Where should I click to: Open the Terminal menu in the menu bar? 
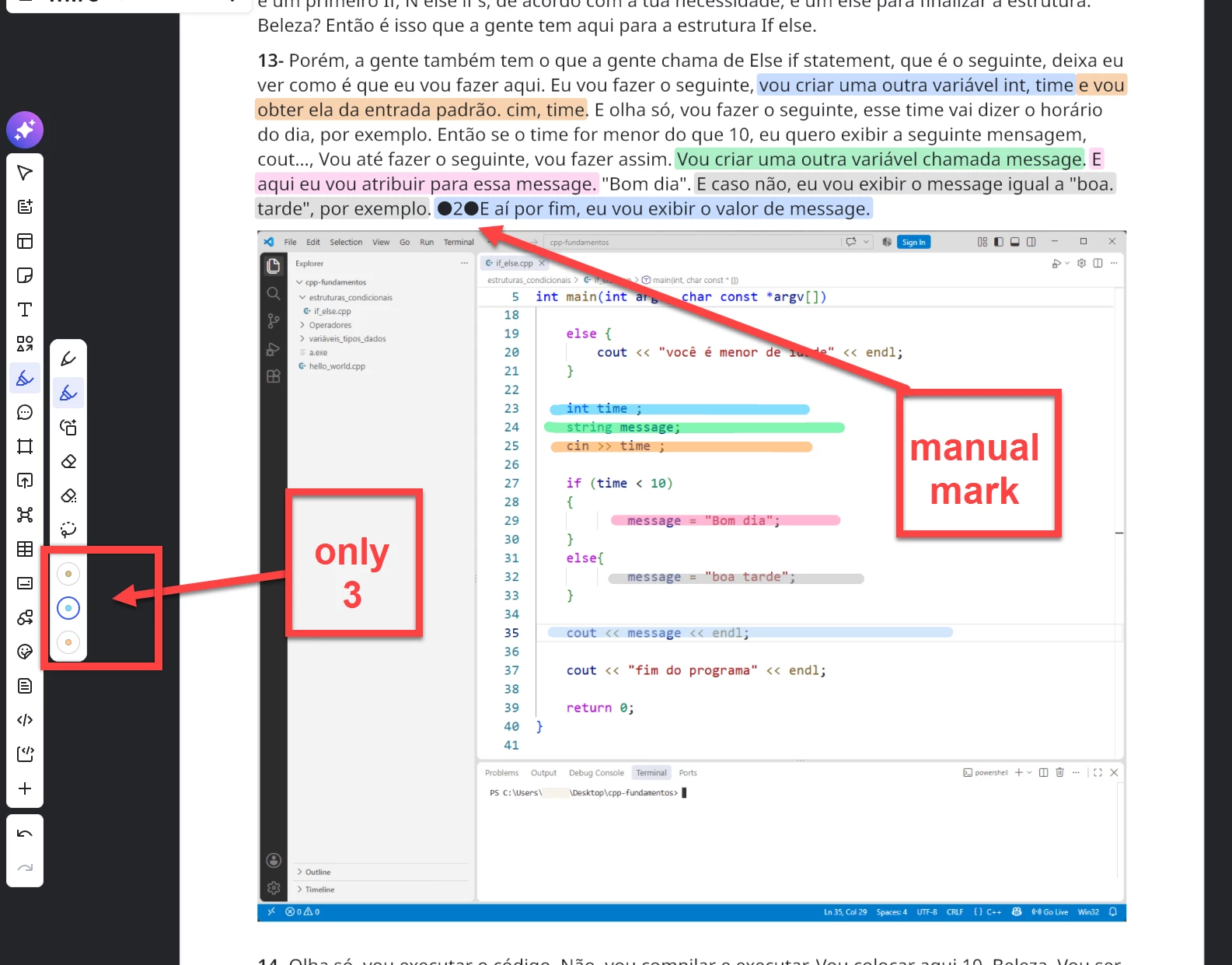point(459,242)
